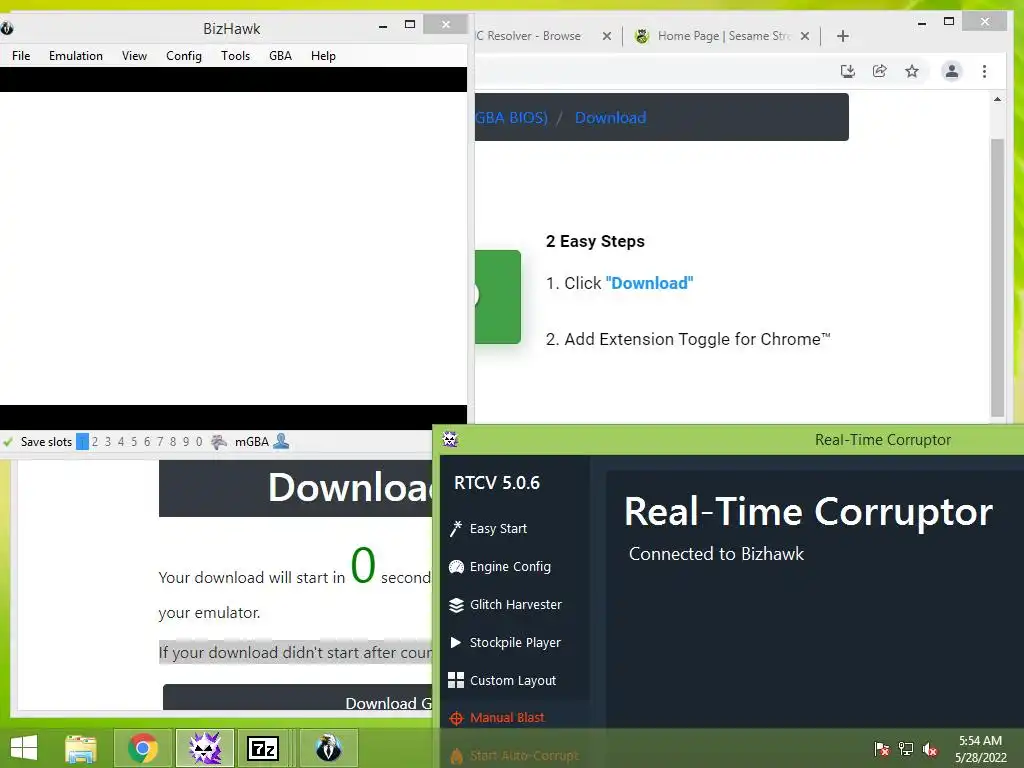The height and width of the screenshot is (768, 1024).
Task: Click the Real-Time Corruptor title bar icon
Action: pos(450,439)
